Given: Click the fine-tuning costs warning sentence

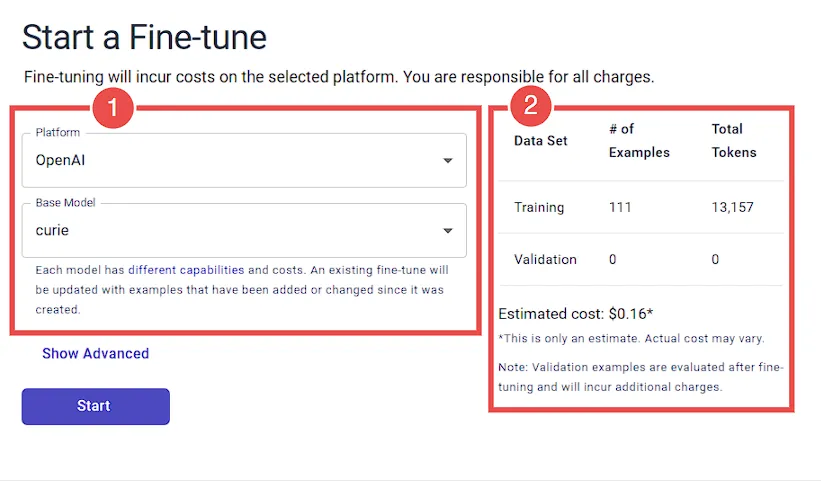Looking at the screenshot, I should click(339, 77).
